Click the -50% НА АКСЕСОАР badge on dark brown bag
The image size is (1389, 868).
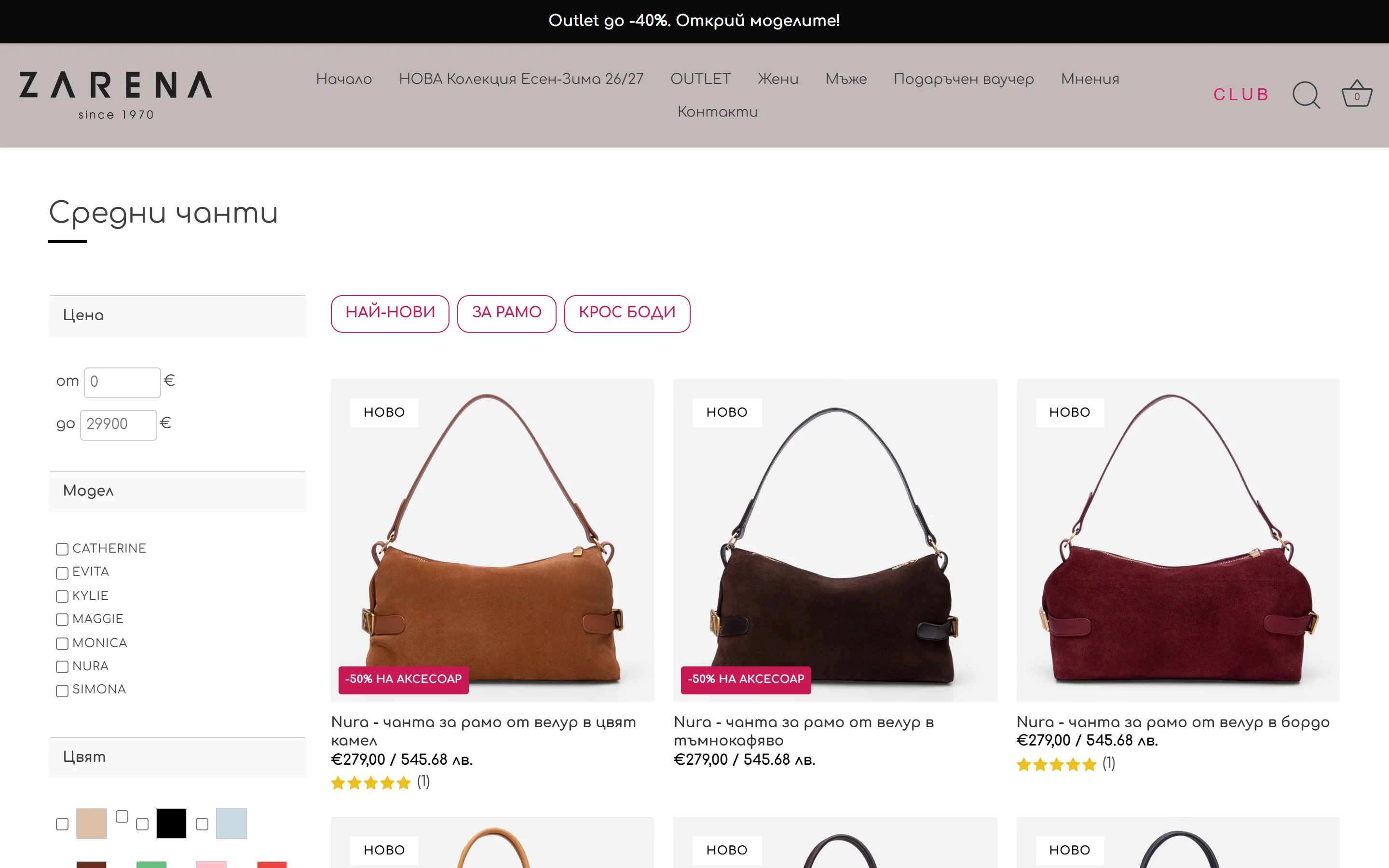pyautogui.click(x=746, y=680)
